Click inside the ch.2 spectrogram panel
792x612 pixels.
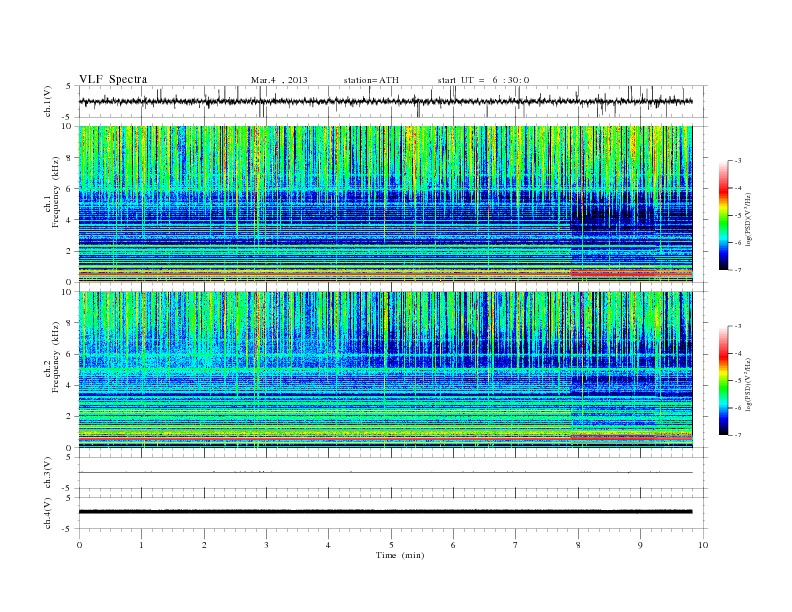pyautogui.click(x=385, y=370)
